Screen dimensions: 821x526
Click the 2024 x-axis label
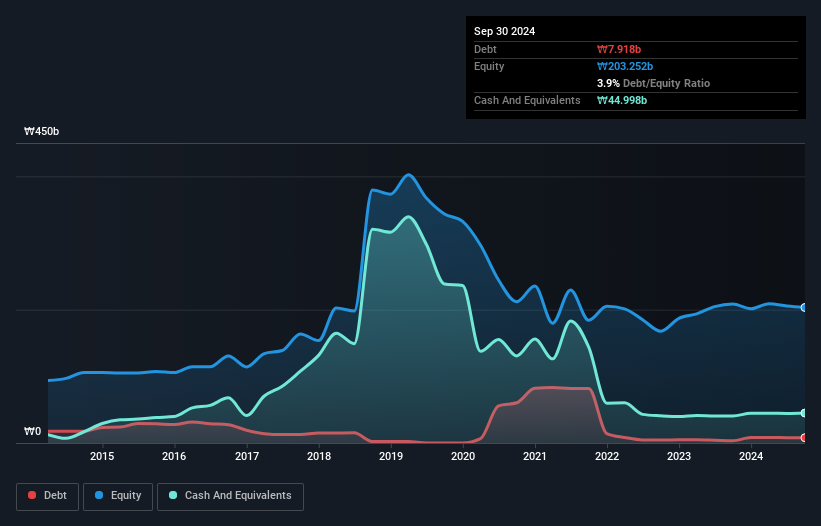[x=751, y=456]
